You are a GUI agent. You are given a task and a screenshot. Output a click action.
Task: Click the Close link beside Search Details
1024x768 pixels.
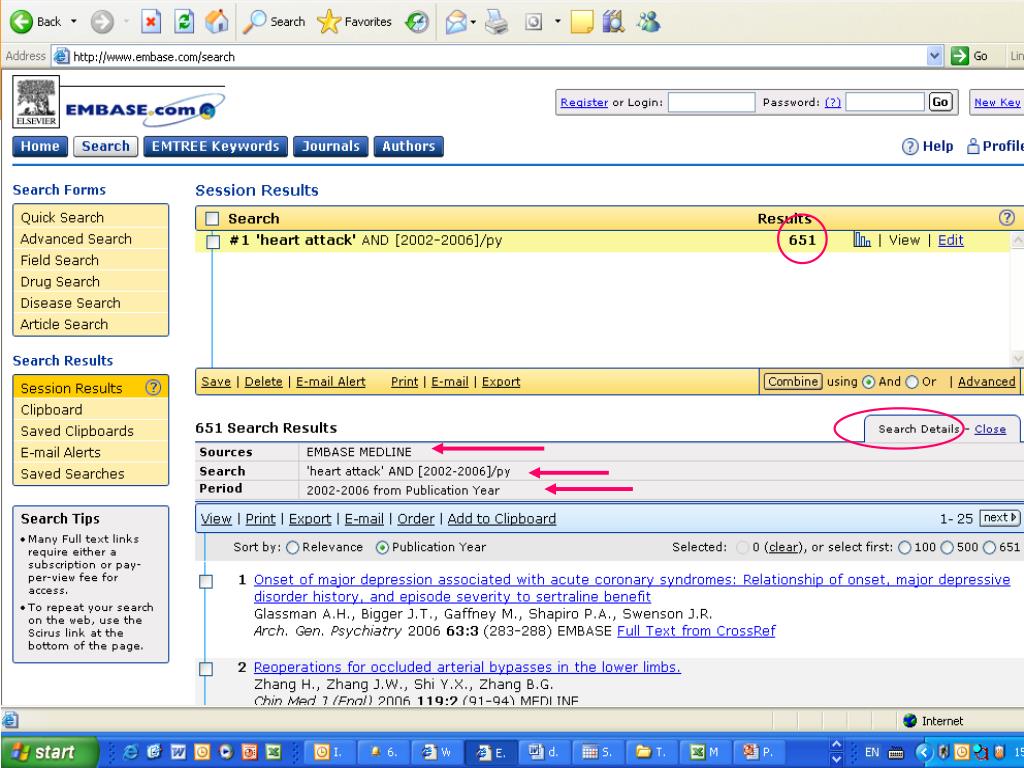(990, 429)
